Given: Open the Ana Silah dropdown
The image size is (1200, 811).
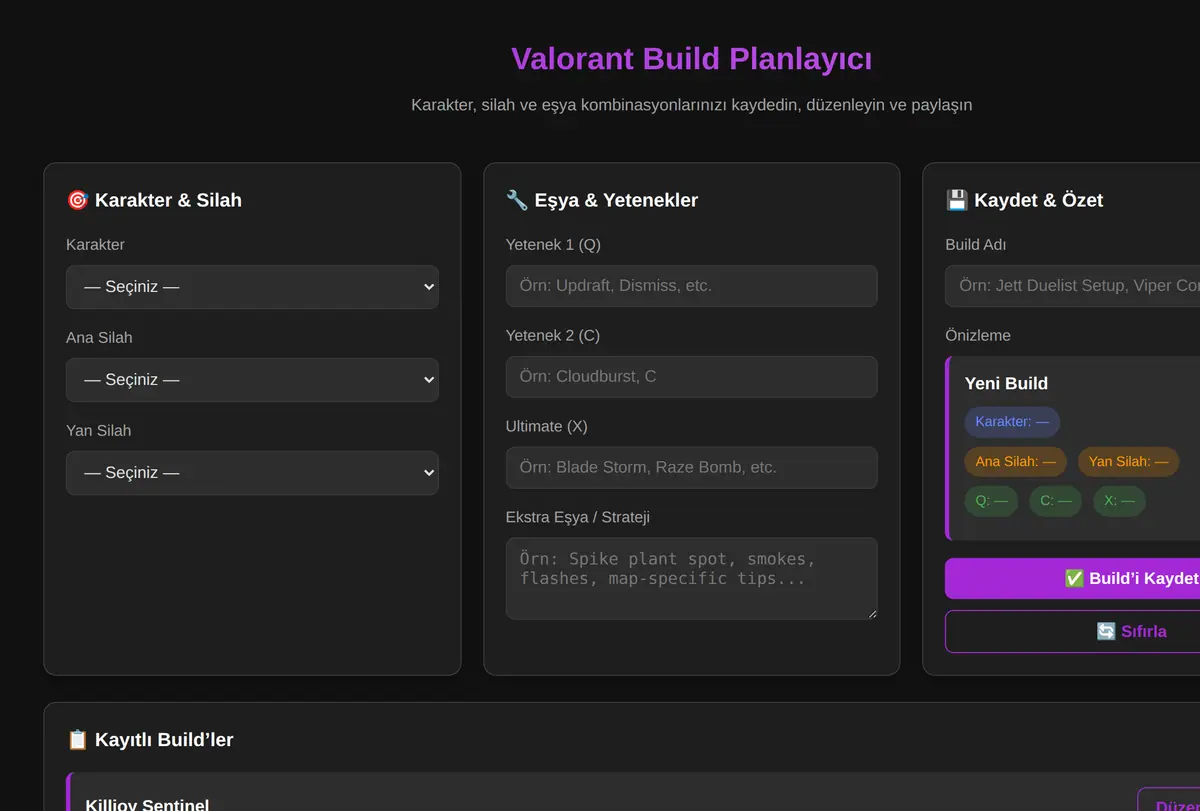Looking at the screenshot, I should pyautogui.click(x=252, y=380).
